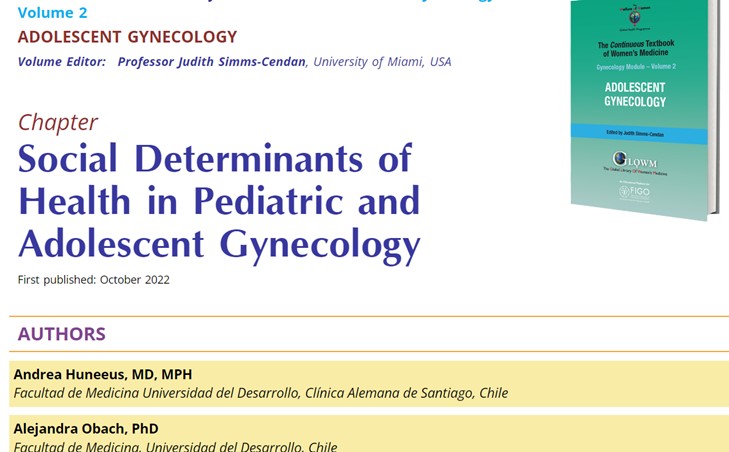Select the Social Determinants of Health chapter title
This screenshot has height=452, width=729.
click(x=219, y=201)
